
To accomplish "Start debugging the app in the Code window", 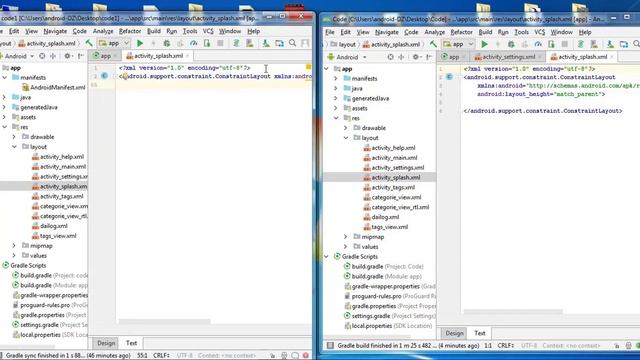I will click(511, 44).
